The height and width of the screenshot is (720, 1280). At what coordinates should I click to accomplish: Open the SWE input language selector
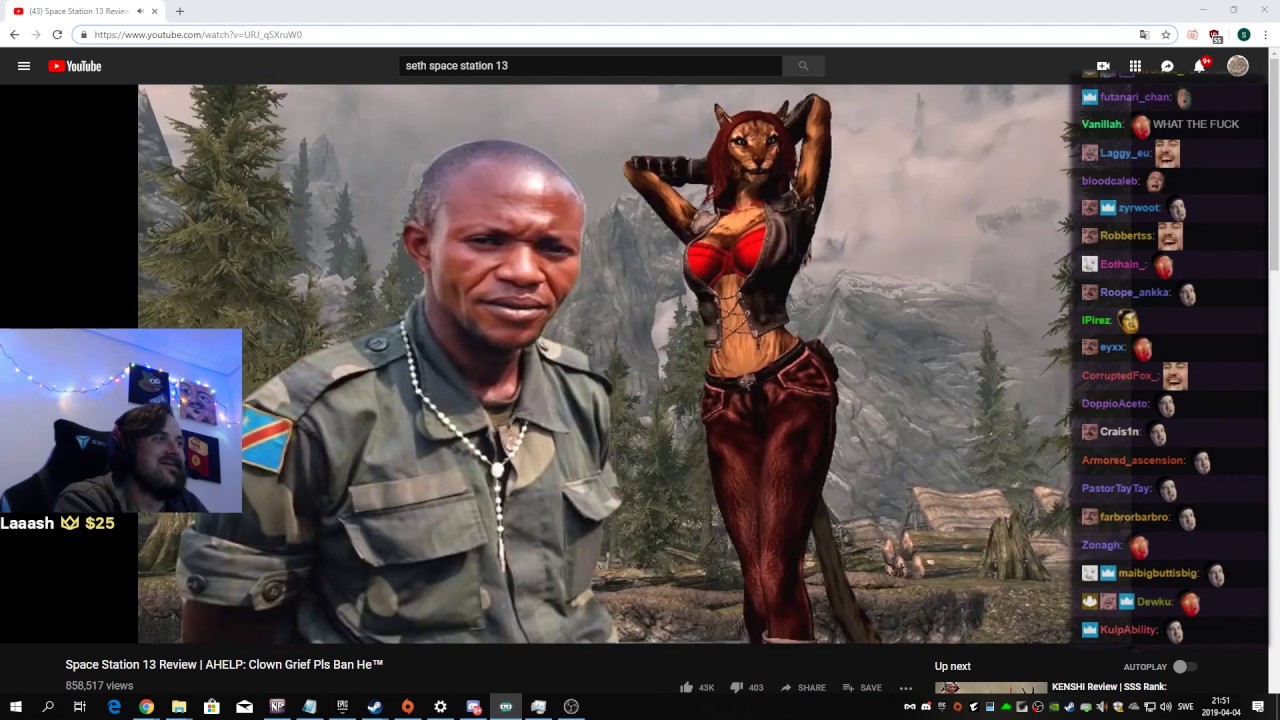[1186, 707]
